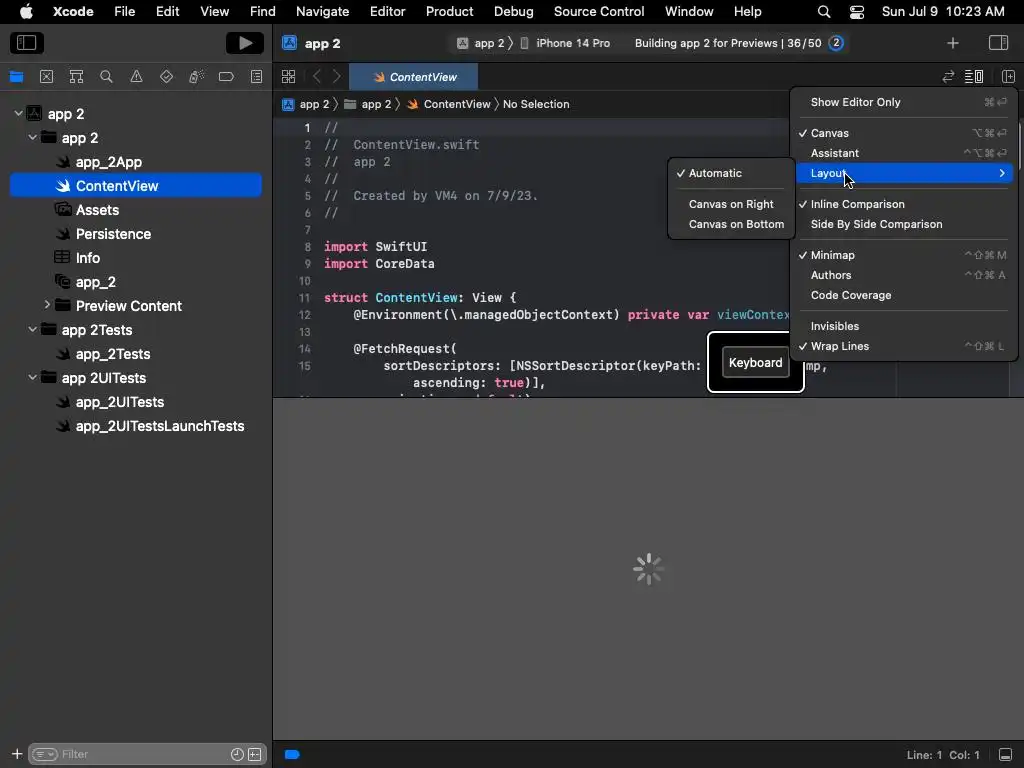The image size is (1024, 768).
Task: Toggle source-control status filter icon
Action: 255,754
